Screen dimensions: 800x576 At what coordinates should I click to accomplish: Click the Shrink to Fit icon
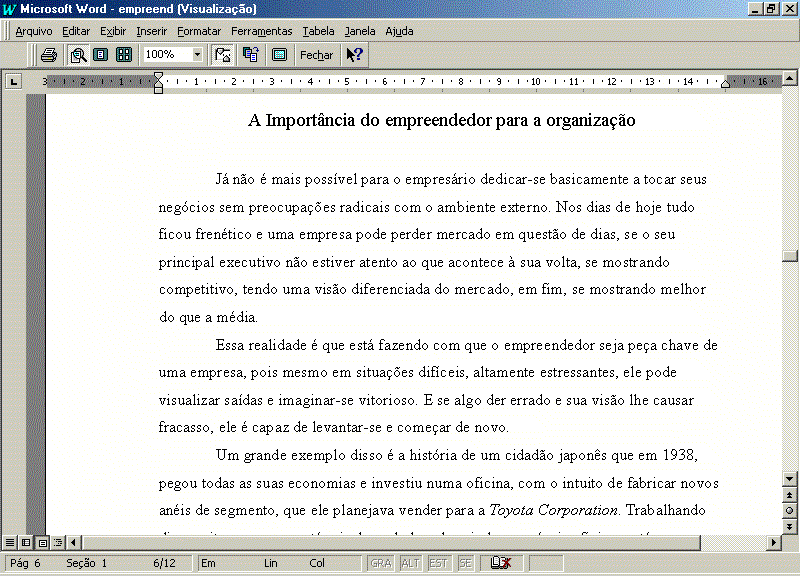click(251, 55)
